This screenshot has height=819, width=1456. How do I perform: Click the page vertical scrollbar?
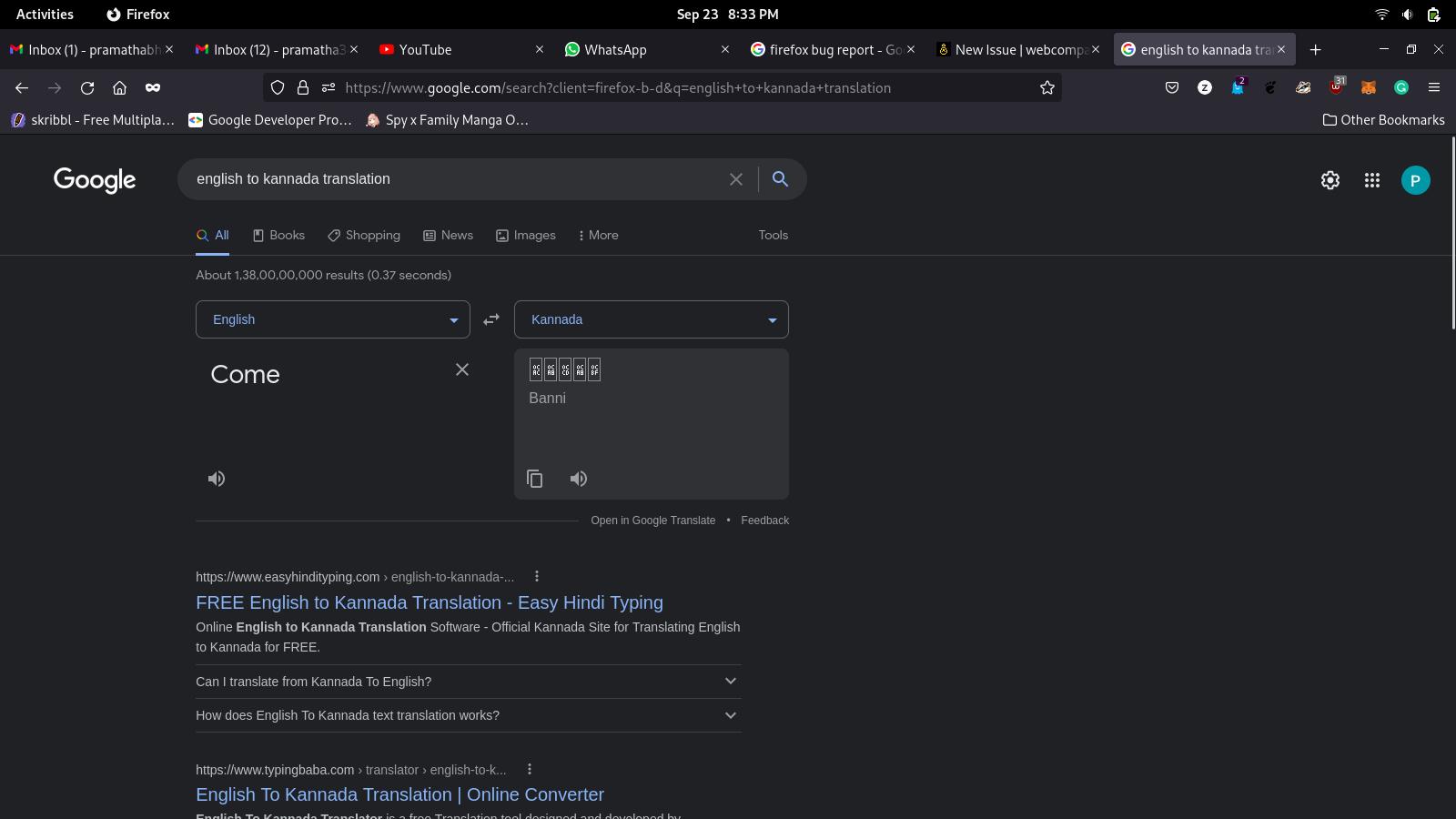[1452, 233]
